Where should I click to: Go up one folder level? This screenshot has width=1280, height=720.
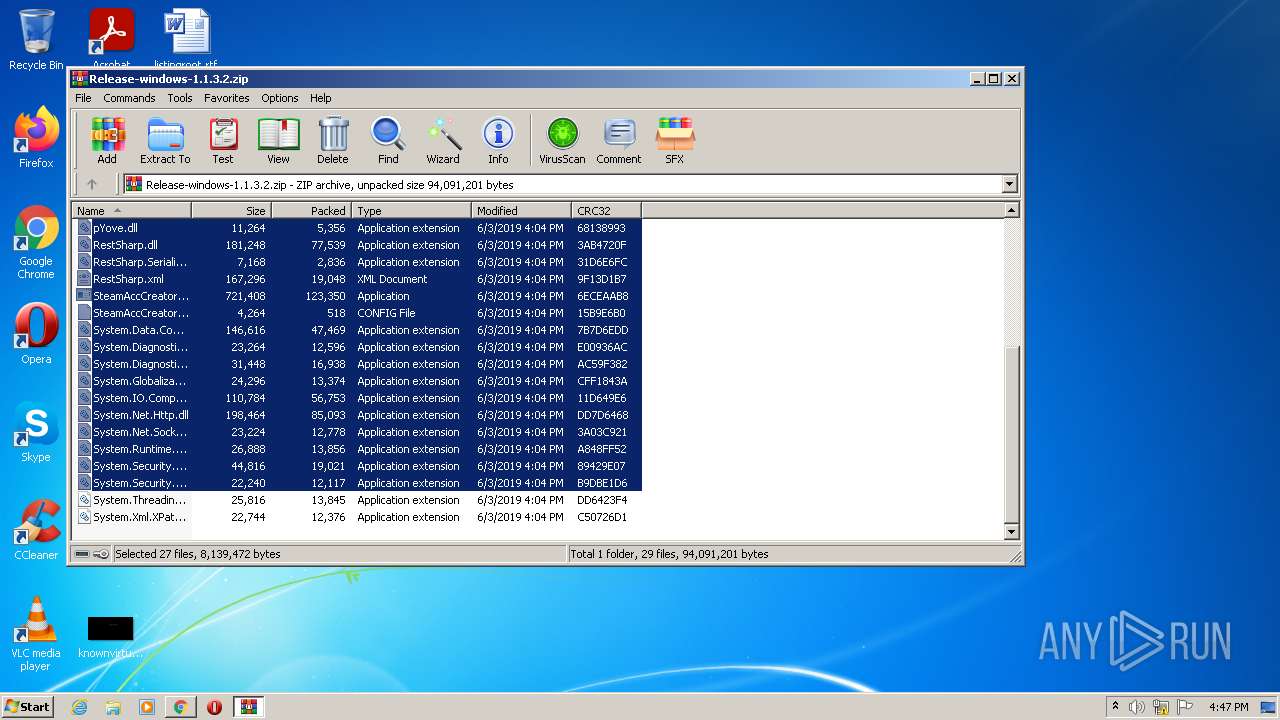pyautogui.click(x=92, y=184)
